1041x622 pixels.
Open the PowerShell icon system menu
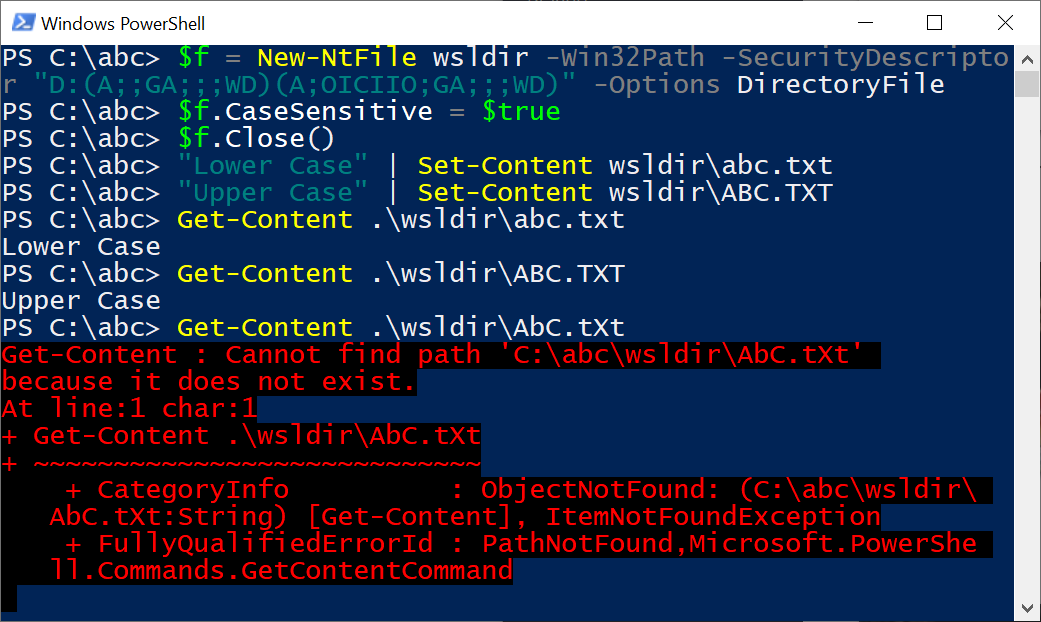(23, 23)
